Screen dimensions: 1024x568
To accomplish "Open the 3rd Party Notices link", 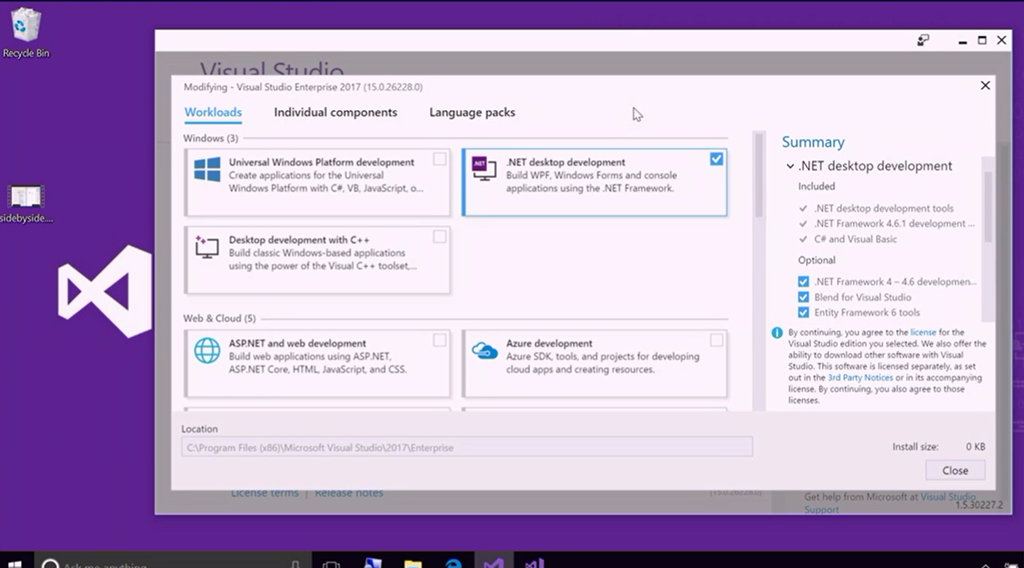I will tap(859, 378).
